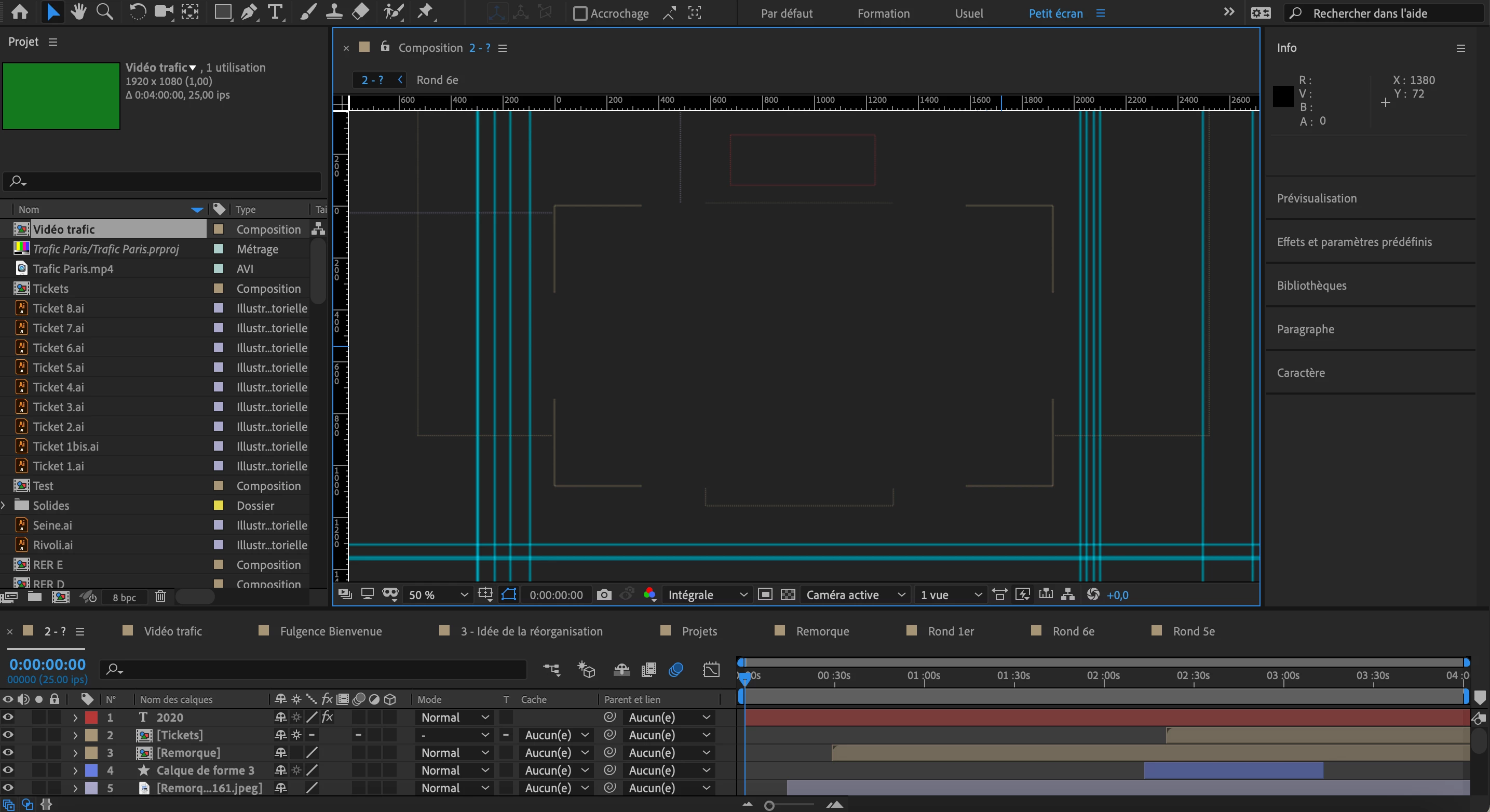Toggle visibility of Calque de forme 3
Viewport: 1490px width, 812px height.
coord(8,770)
